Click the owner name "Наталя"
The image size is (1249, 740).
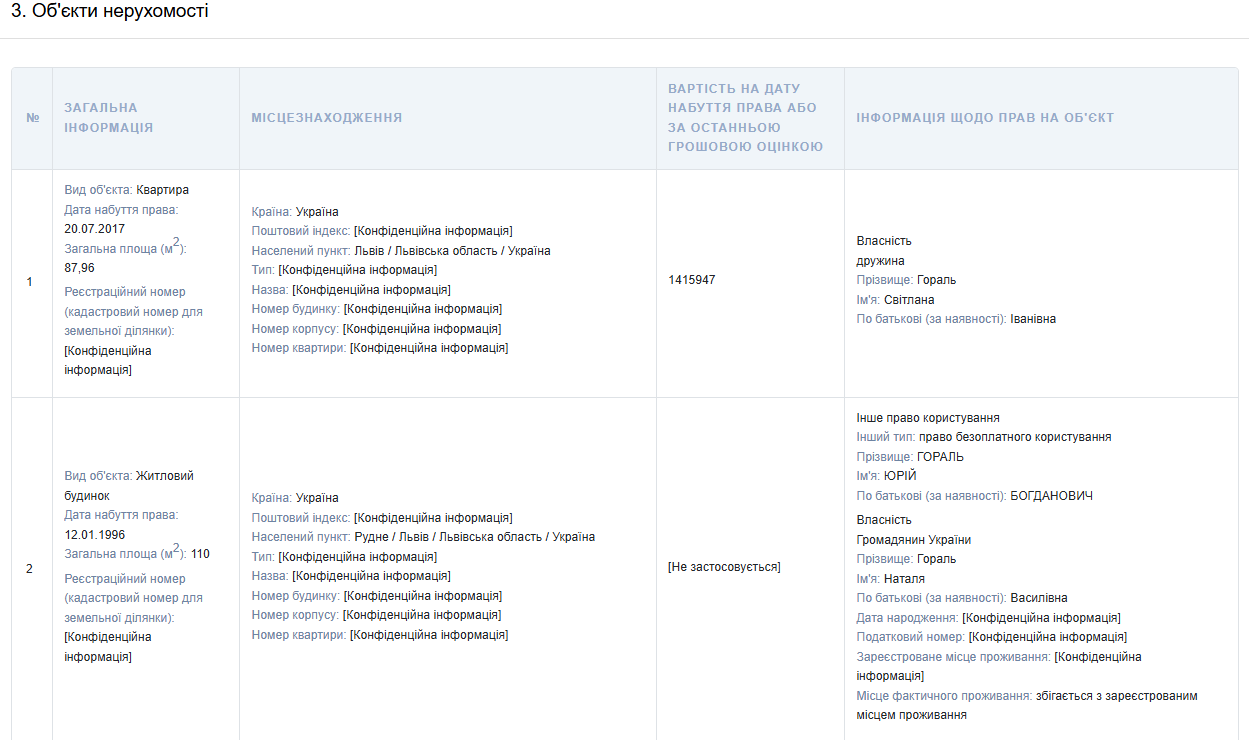coord(904,579)
